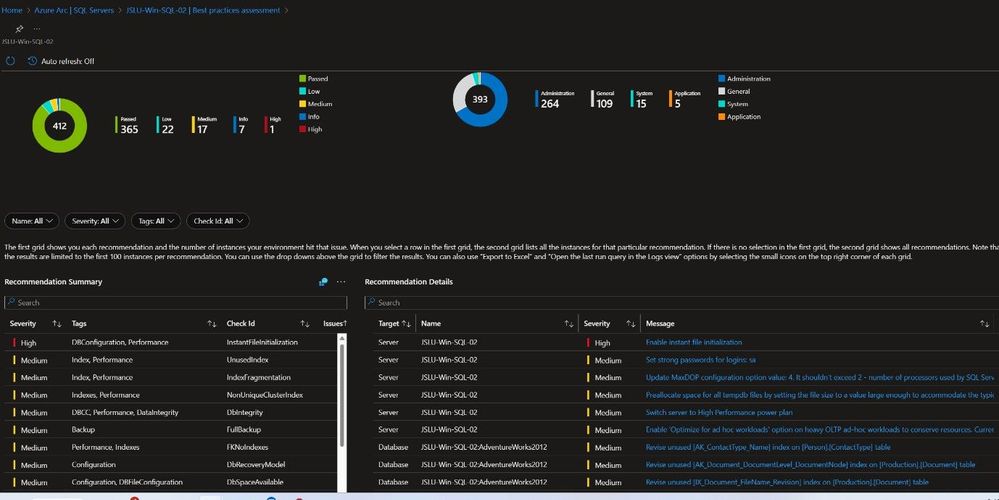The height and width of the screenshot is (500, 999).
Task: Open 'Optimize for ad hoc workloads' message link
Action: [820, 429]
